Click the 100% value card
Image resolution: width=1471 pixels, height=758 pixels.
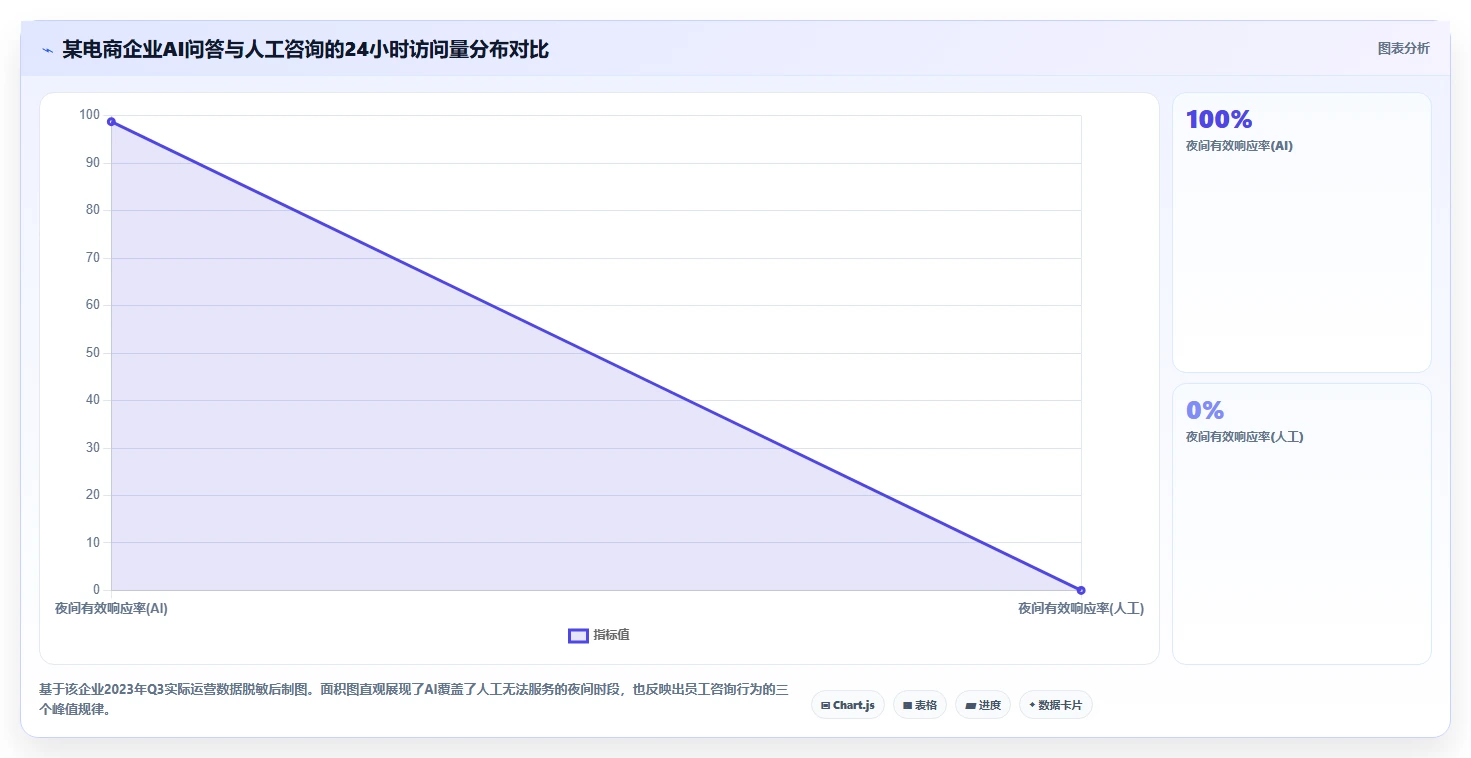point(1301,232)
